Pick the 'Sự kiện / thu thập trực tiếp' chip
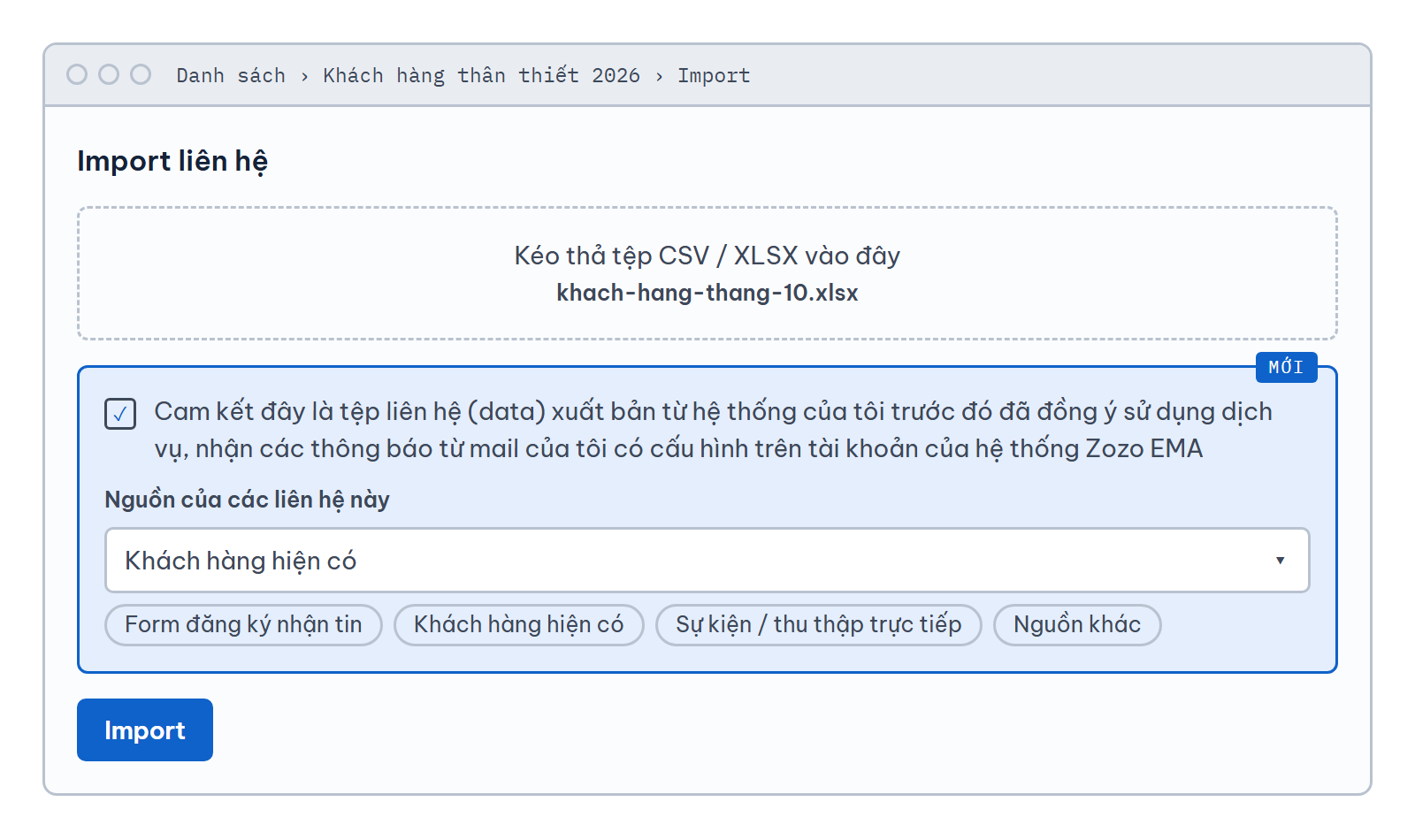 [x=818, y=624]
